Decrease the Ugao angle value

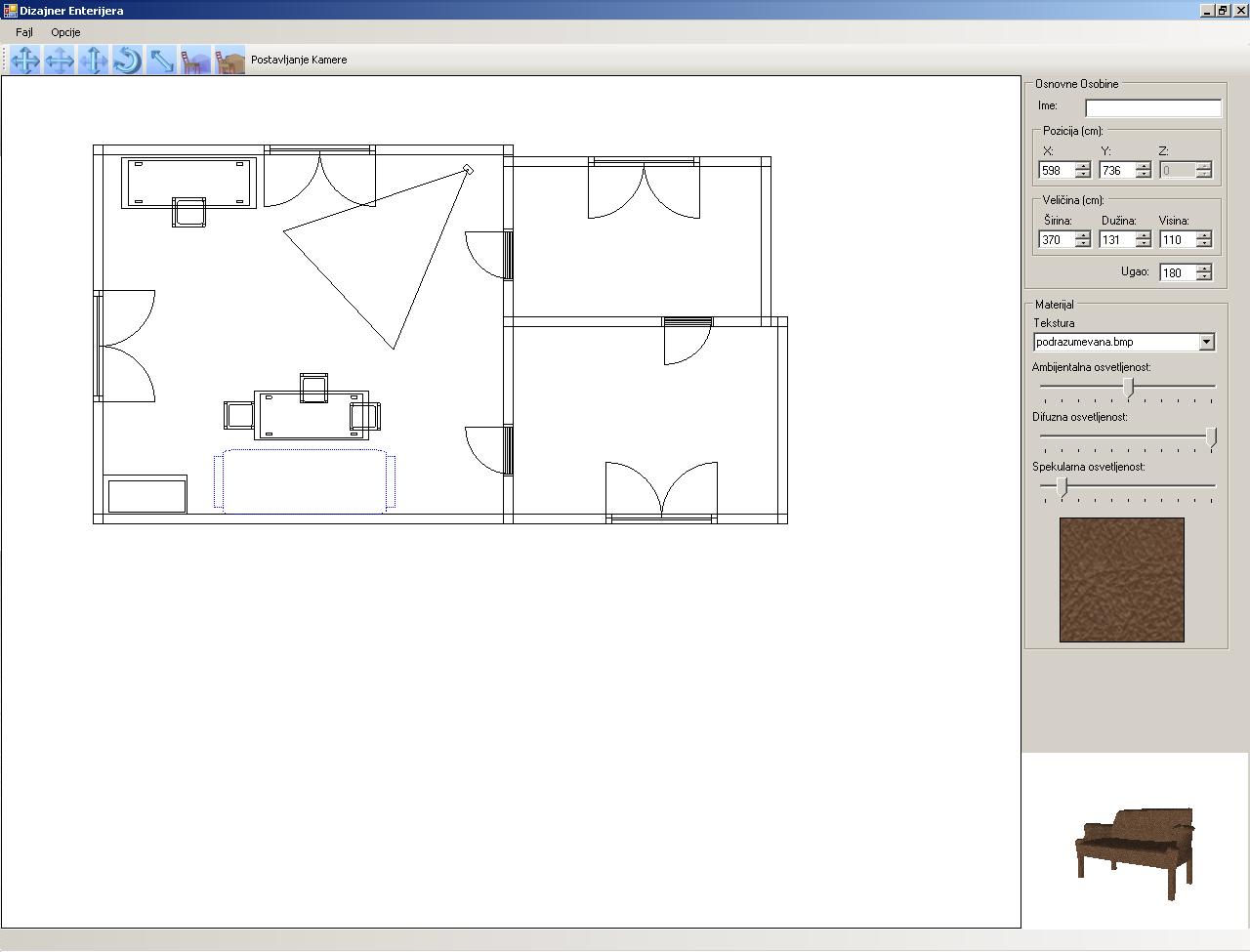click(x=1203, y=276)
